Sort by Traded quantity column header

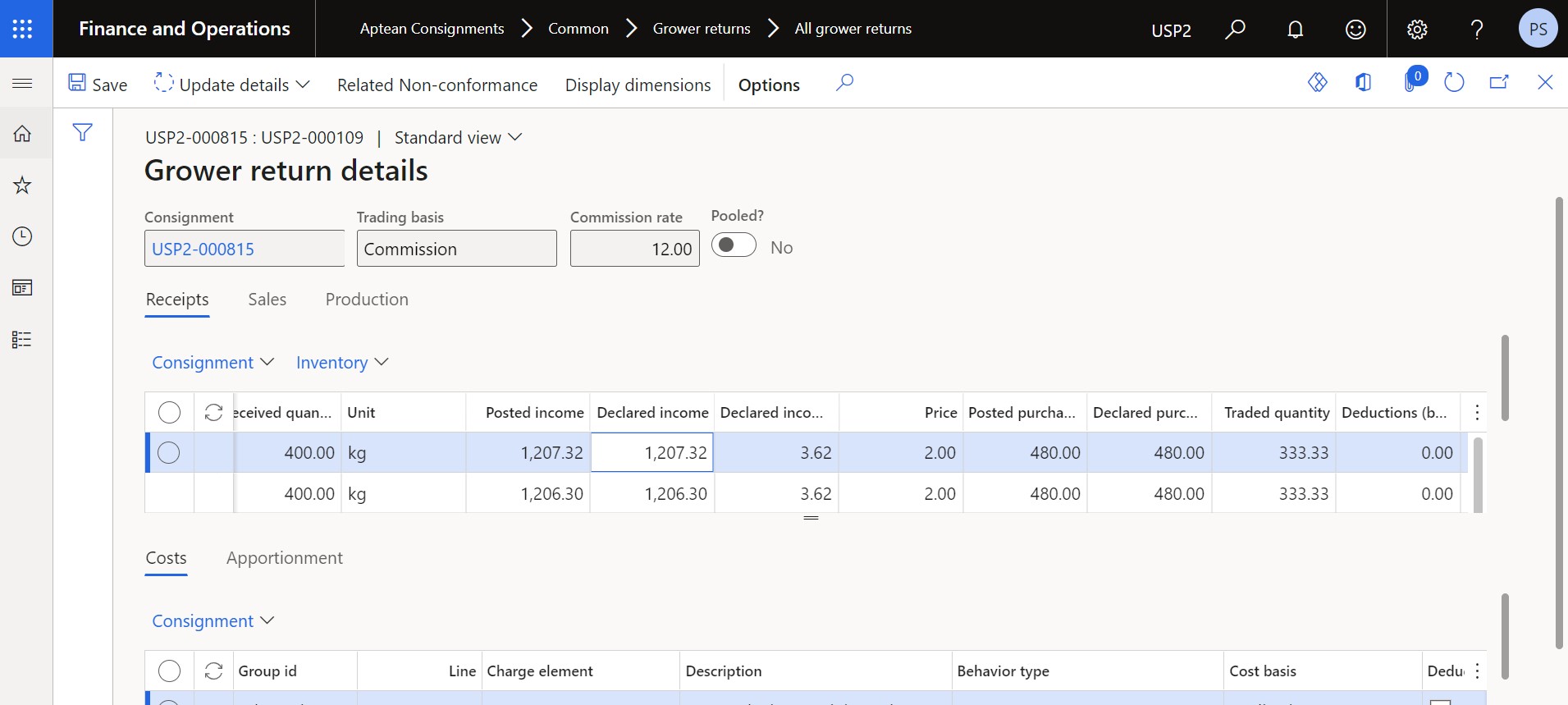coord(1273,412)
